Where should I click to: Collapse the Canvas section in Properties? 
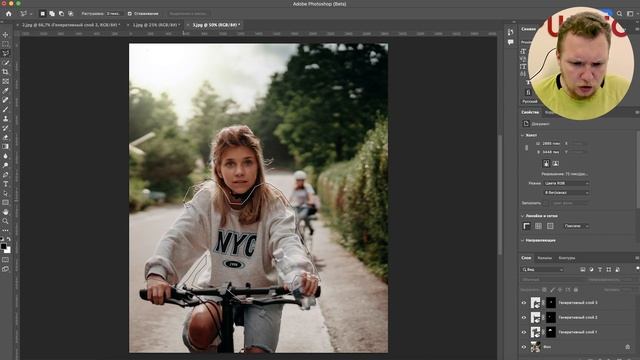(x=522, y=135)
